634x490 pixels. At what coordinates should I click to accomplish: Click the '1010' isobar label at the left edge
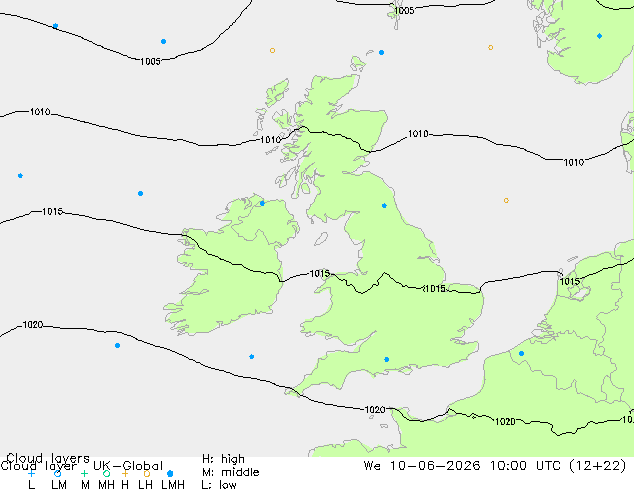click(x=40, y=112)
